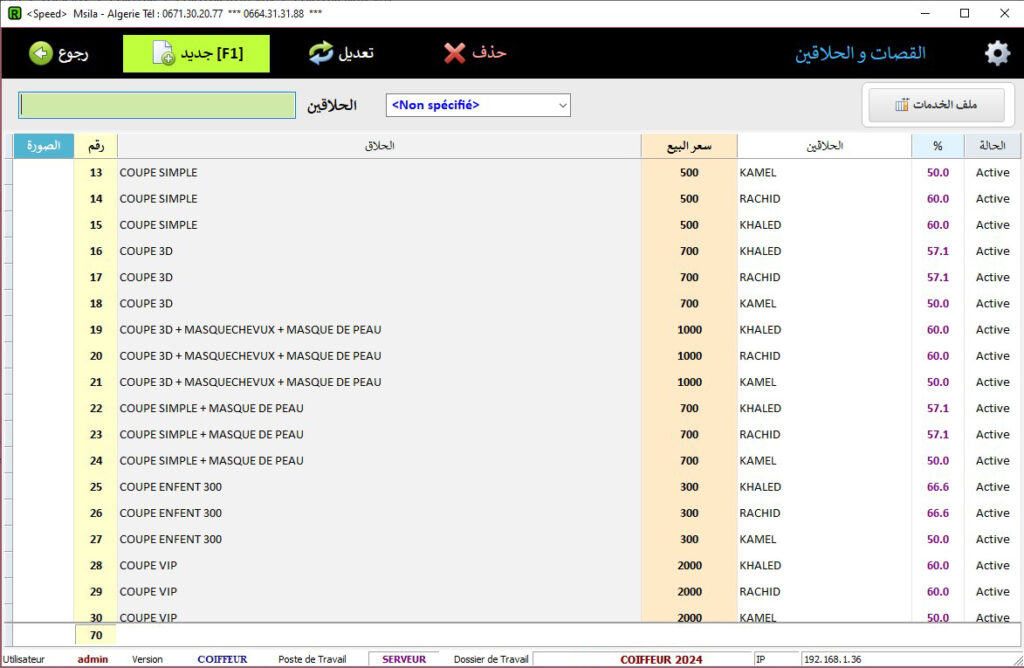Click the رجوع back button
Image resolution: width=1024 pixels, height=668 pixels.
(59, 54)
